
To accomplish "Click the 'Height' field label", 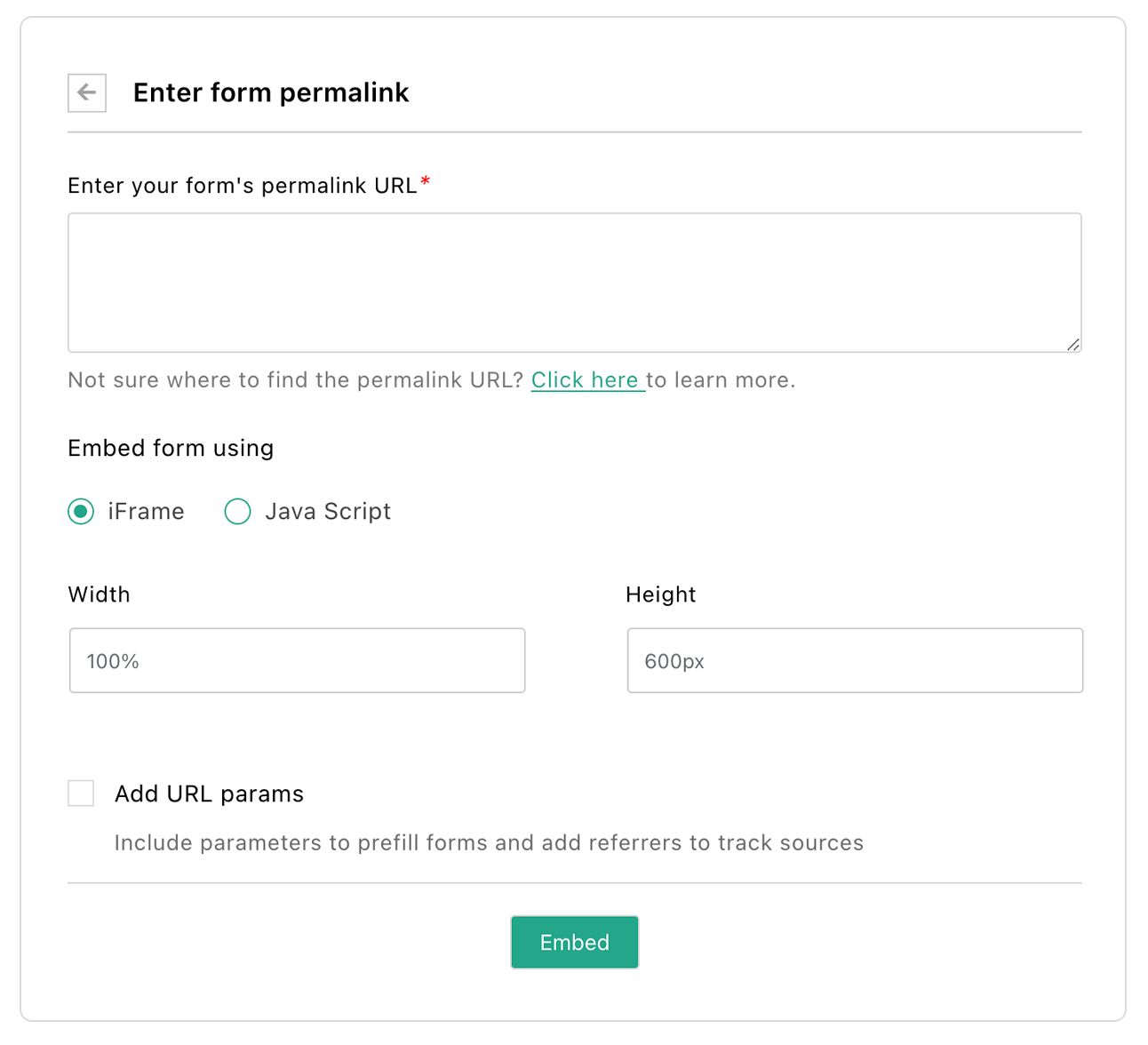I will coord(660,594).
